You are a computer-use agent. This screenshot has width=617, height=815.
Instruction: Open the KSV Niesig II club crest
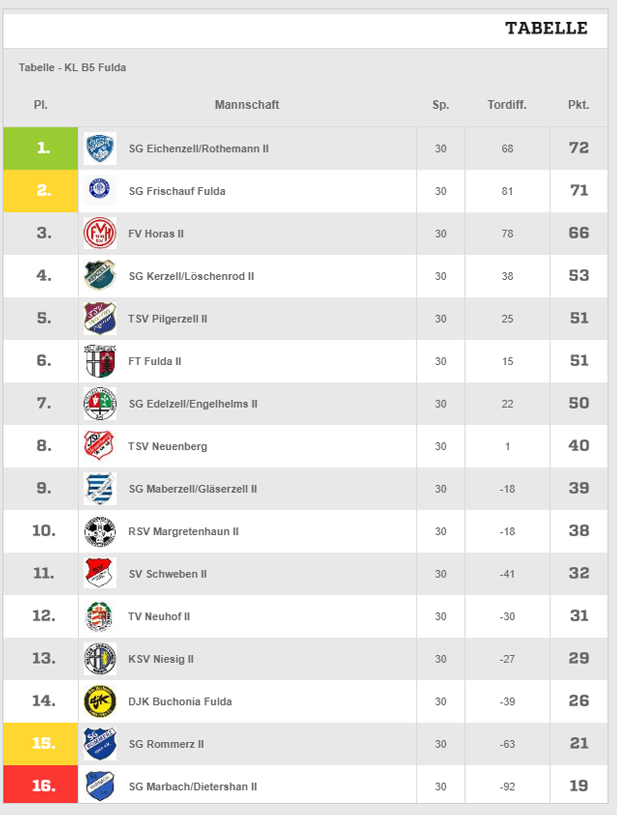pyautogui.click(x=100, y=659)
